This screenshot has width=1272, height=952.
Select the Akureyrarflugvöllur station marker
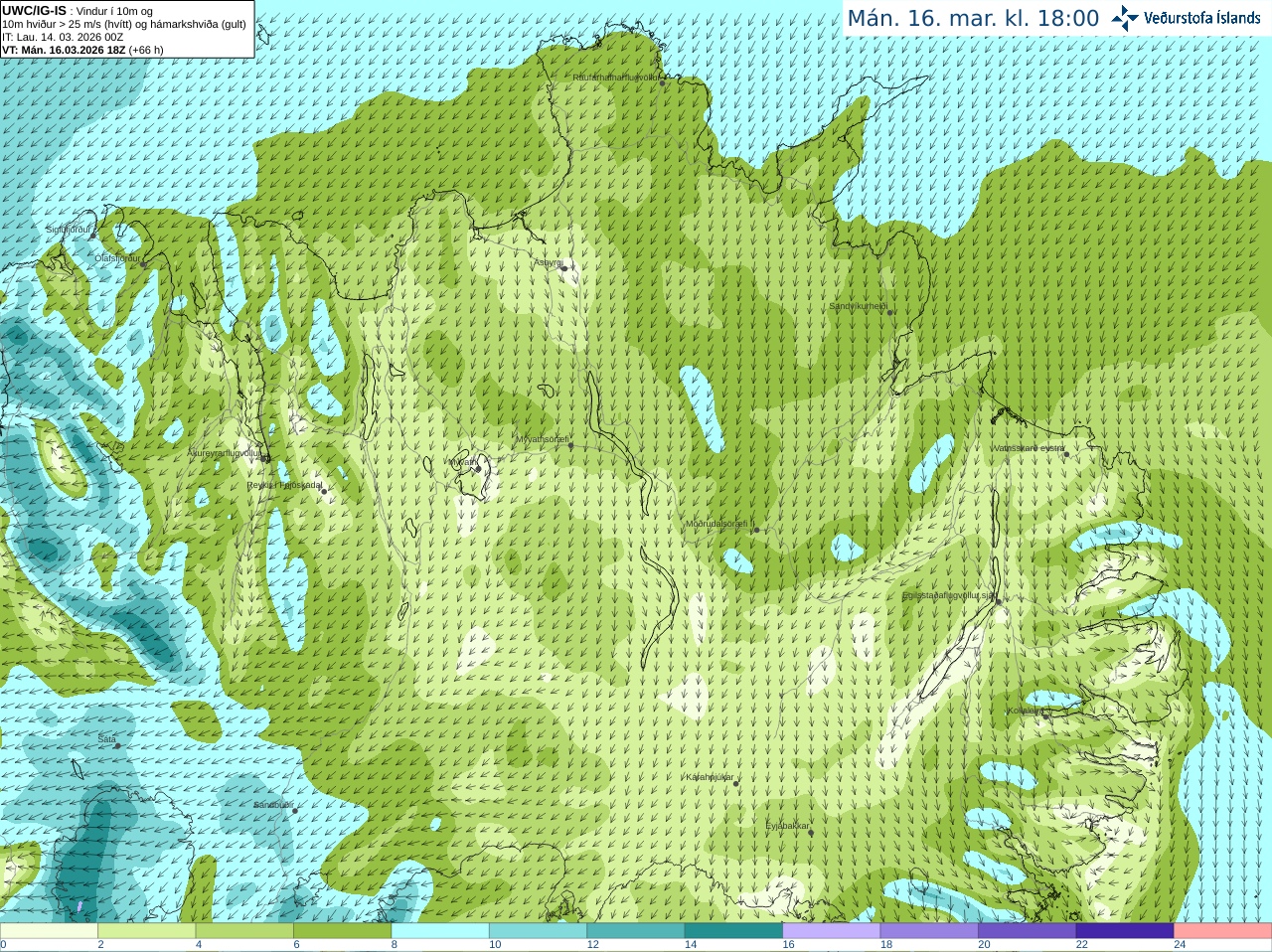click(x=265, y=458)
